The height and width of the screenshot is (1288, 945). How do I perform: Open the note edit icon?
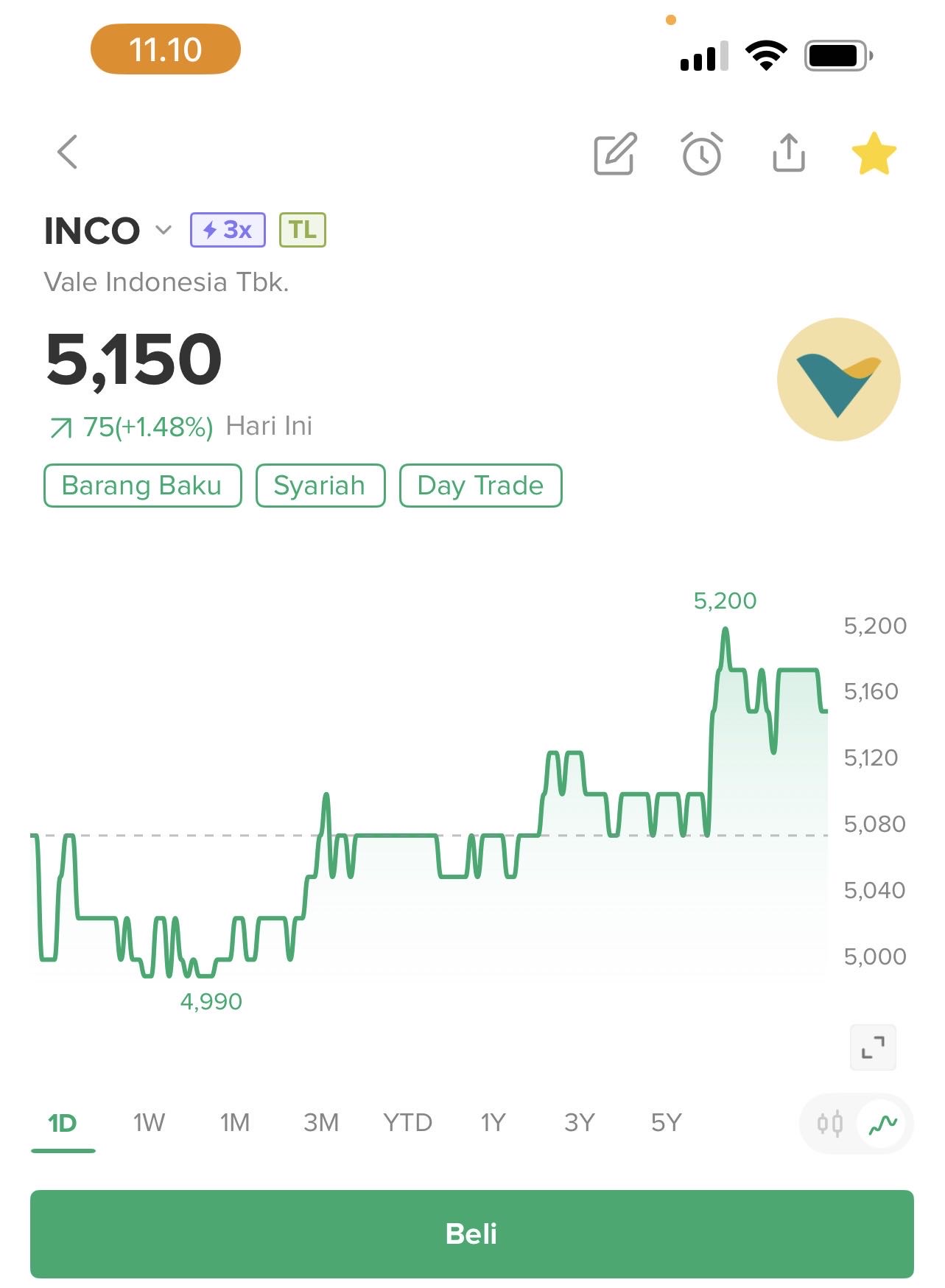point(615,154)
